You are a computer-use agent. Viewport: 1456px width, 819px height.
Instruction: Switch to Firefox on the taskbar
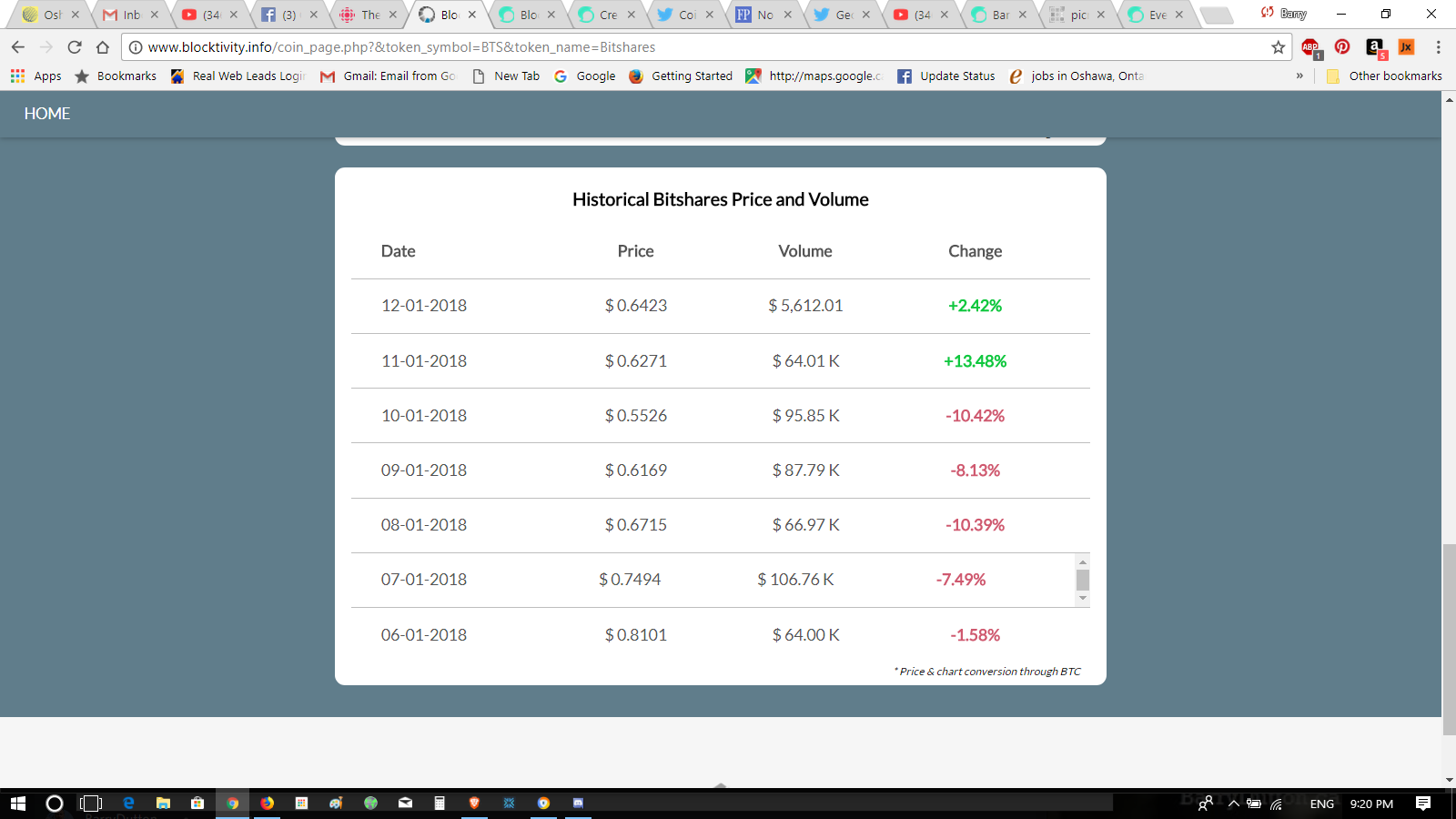[x=267, y=803]
